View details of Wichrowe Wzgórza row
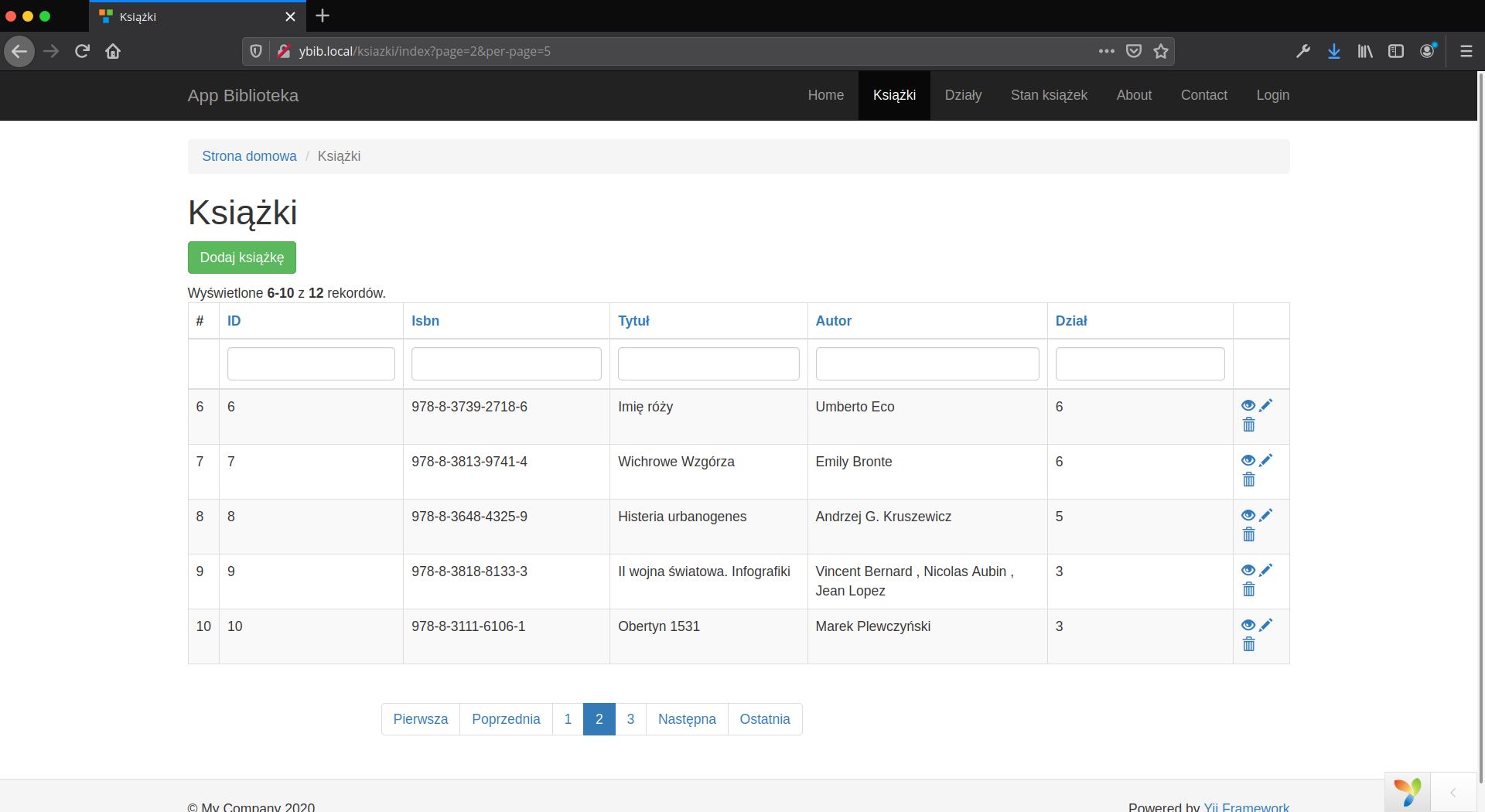1485x812 pixels. coord(1248,460)
